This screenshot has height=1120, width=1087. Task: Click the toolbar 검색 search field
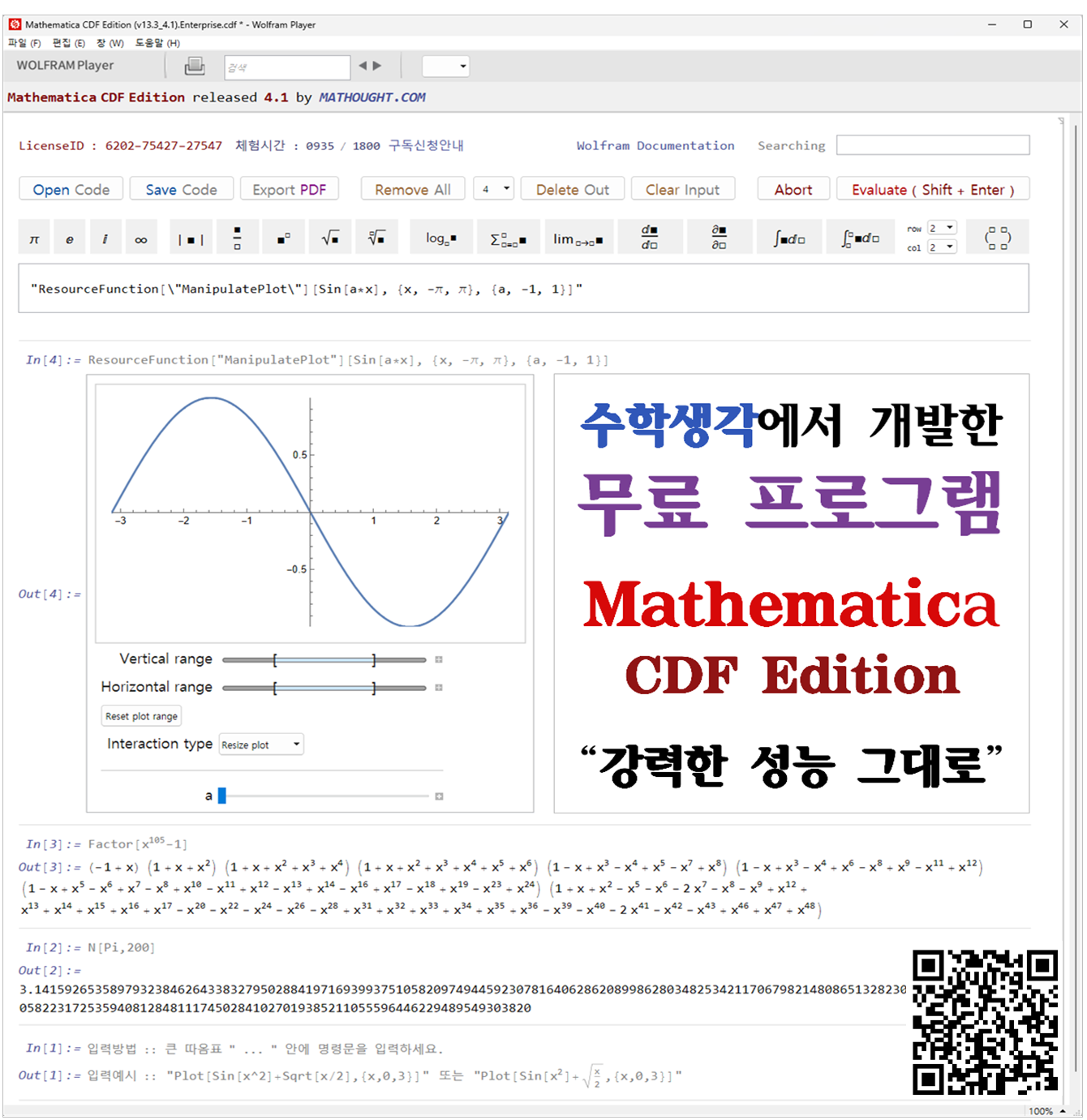tap(287, 67)
